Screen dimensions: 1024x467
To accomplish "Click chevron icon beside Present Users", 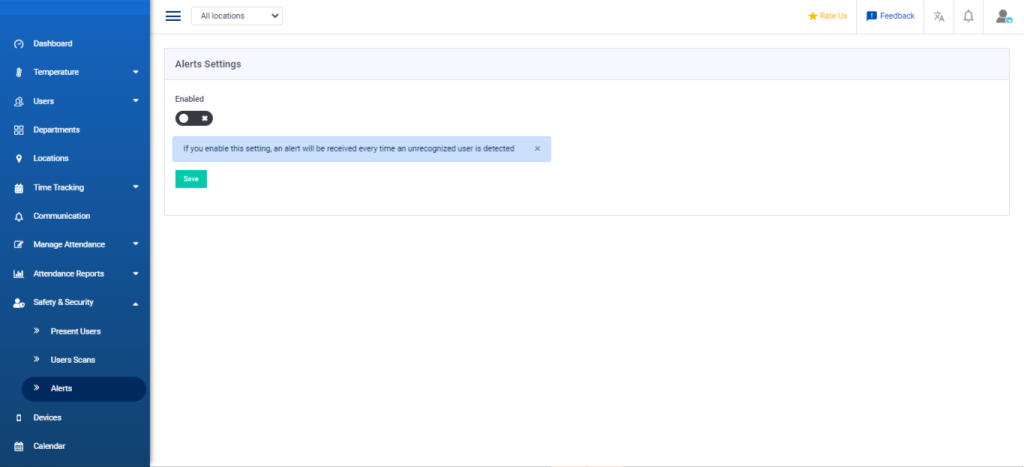I will pyautogui.click(x=37, y=331).
